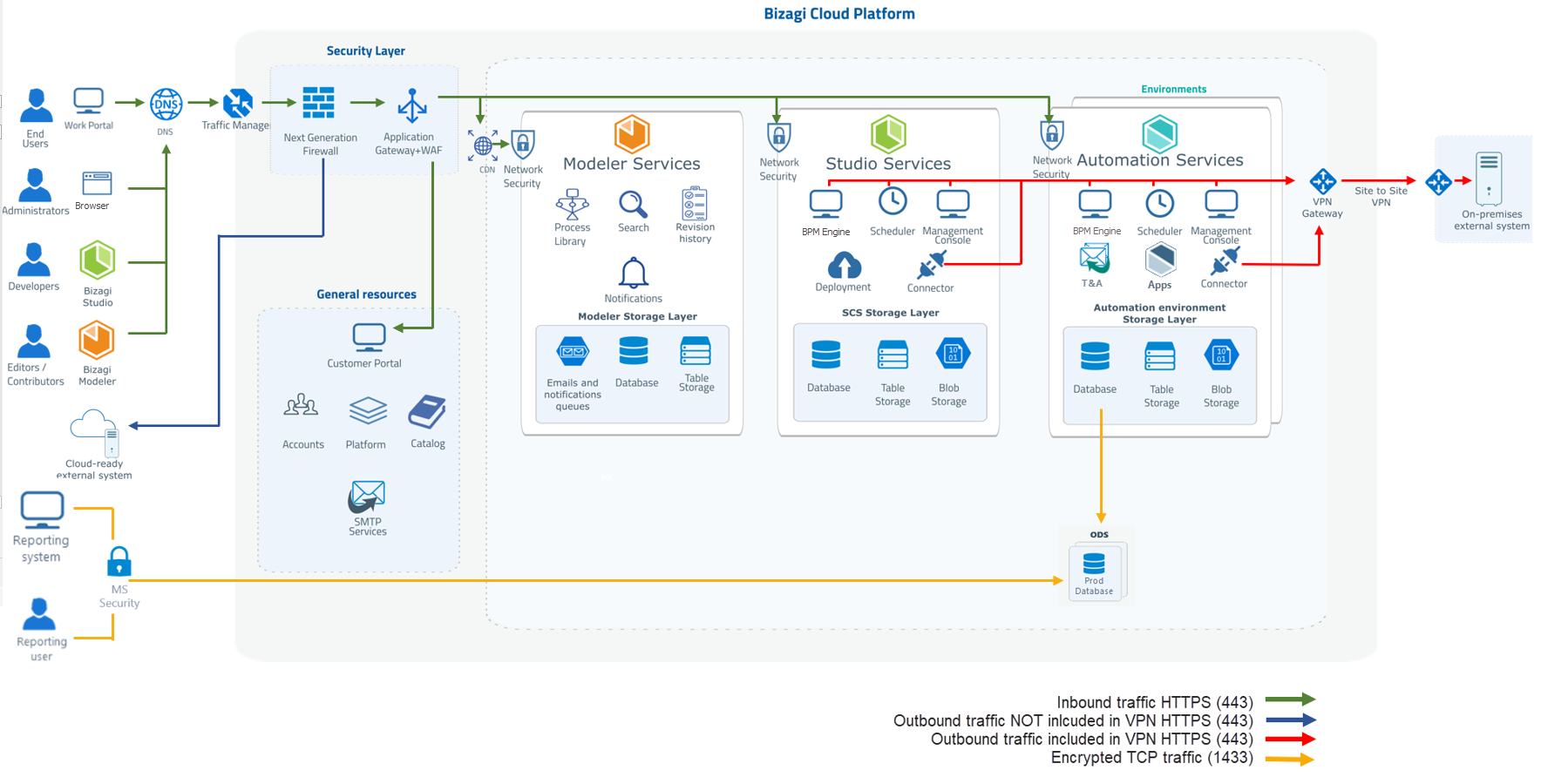
Task: Select the Prod Database icon in ODS
Action: [x=1094, y=564]
